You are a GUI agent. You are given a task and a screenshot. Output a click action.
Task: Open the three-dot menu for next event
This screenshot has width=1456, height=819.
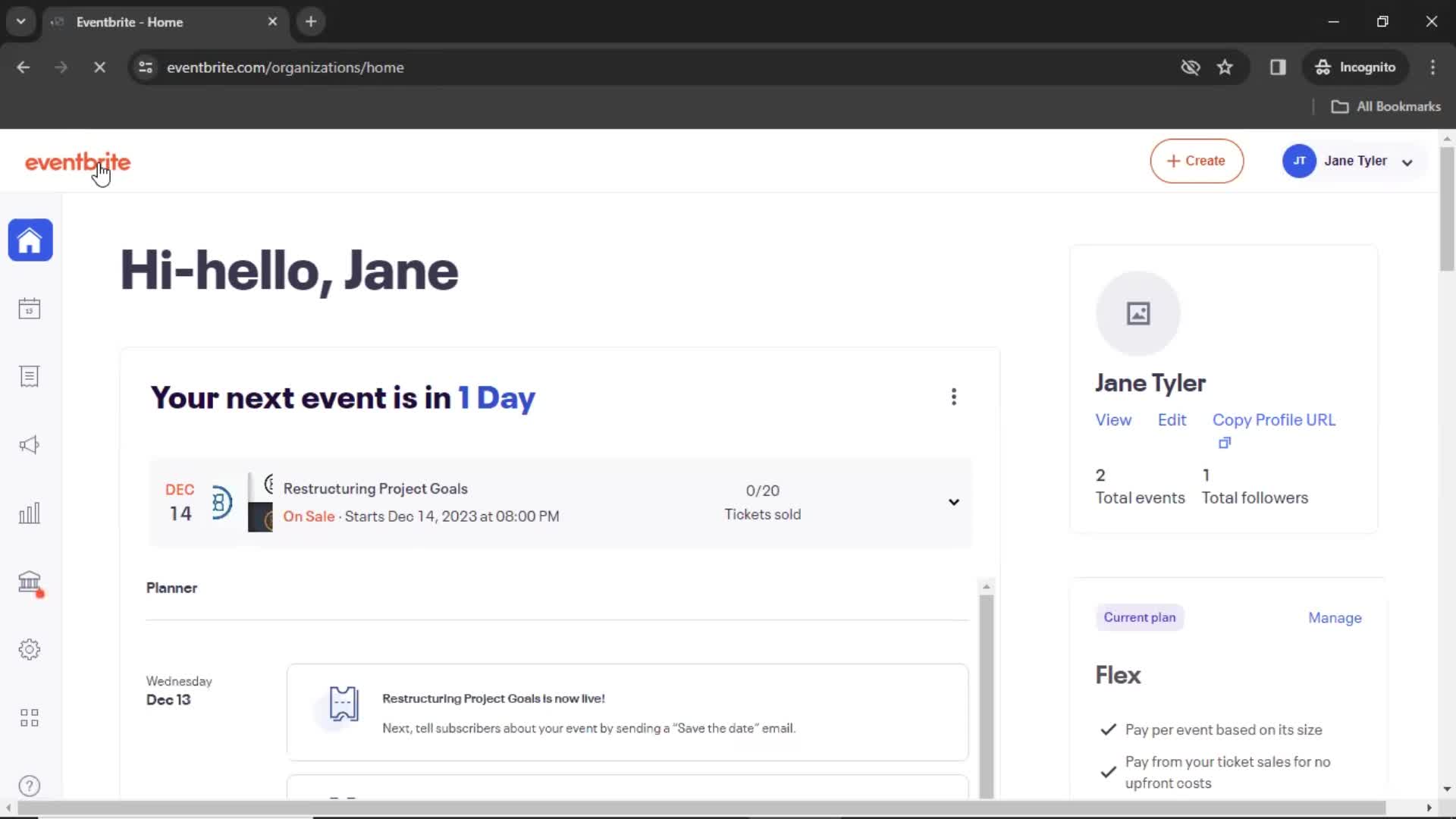coord(954,397)
